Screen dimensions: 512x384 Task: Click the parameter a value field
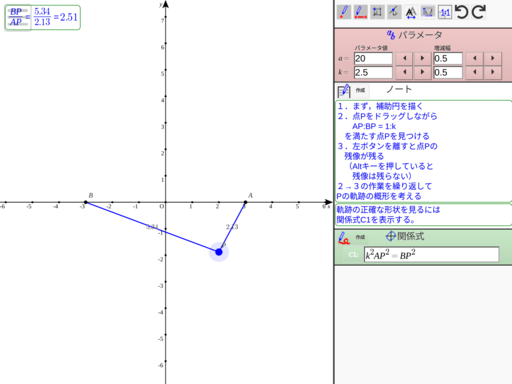click(x=373, y=58)
